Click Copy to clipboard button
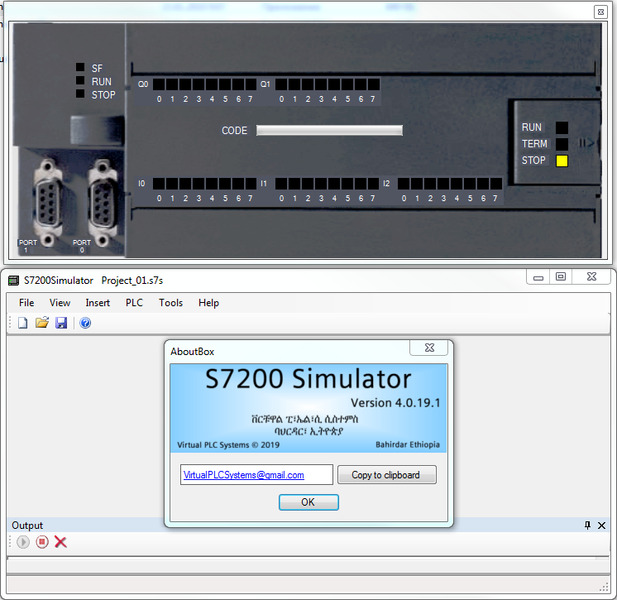Screen dimensions: 617x600 coord(386,475)
